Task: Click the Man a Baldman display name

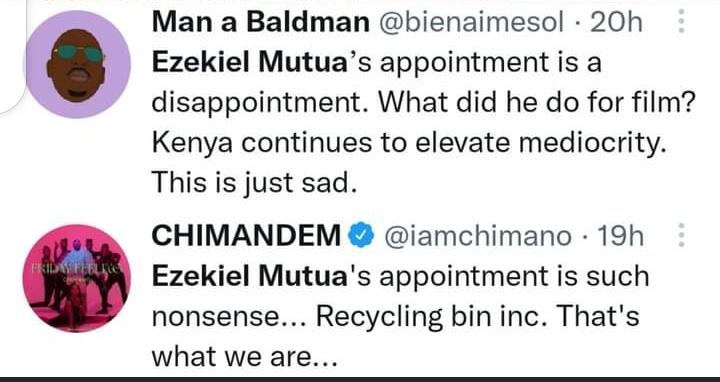Action: pos(260,22)
